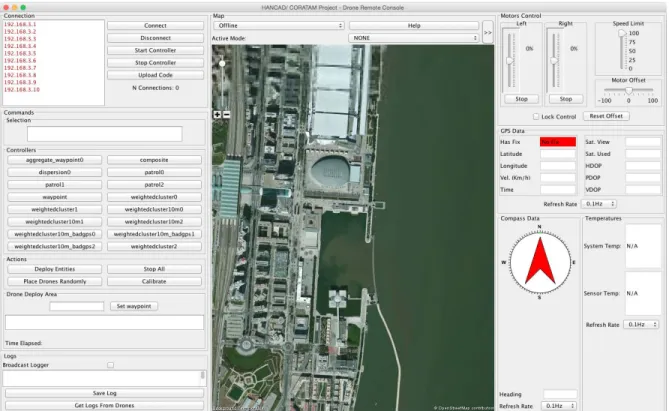Expand the side panel with >> button
Screen dimensions: 669x411
pyautogui.click(x=488, y=32)
